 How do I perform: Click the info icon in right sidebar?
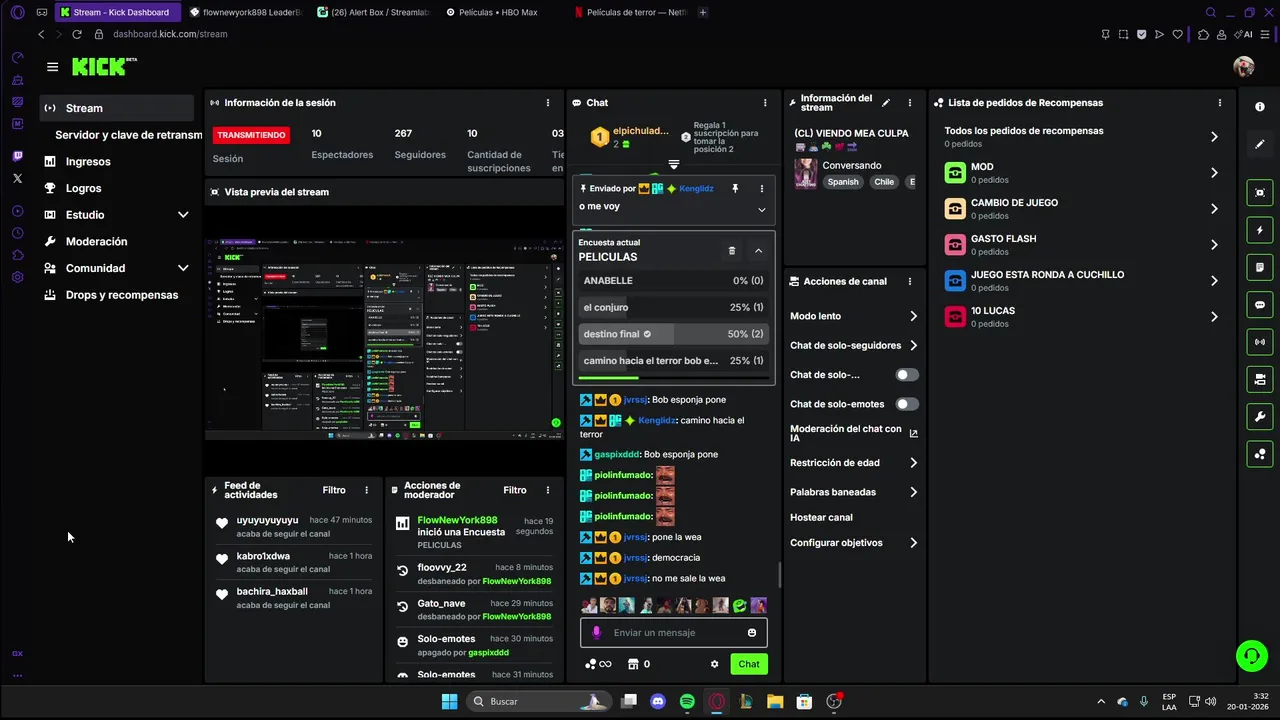point(1260,107)
